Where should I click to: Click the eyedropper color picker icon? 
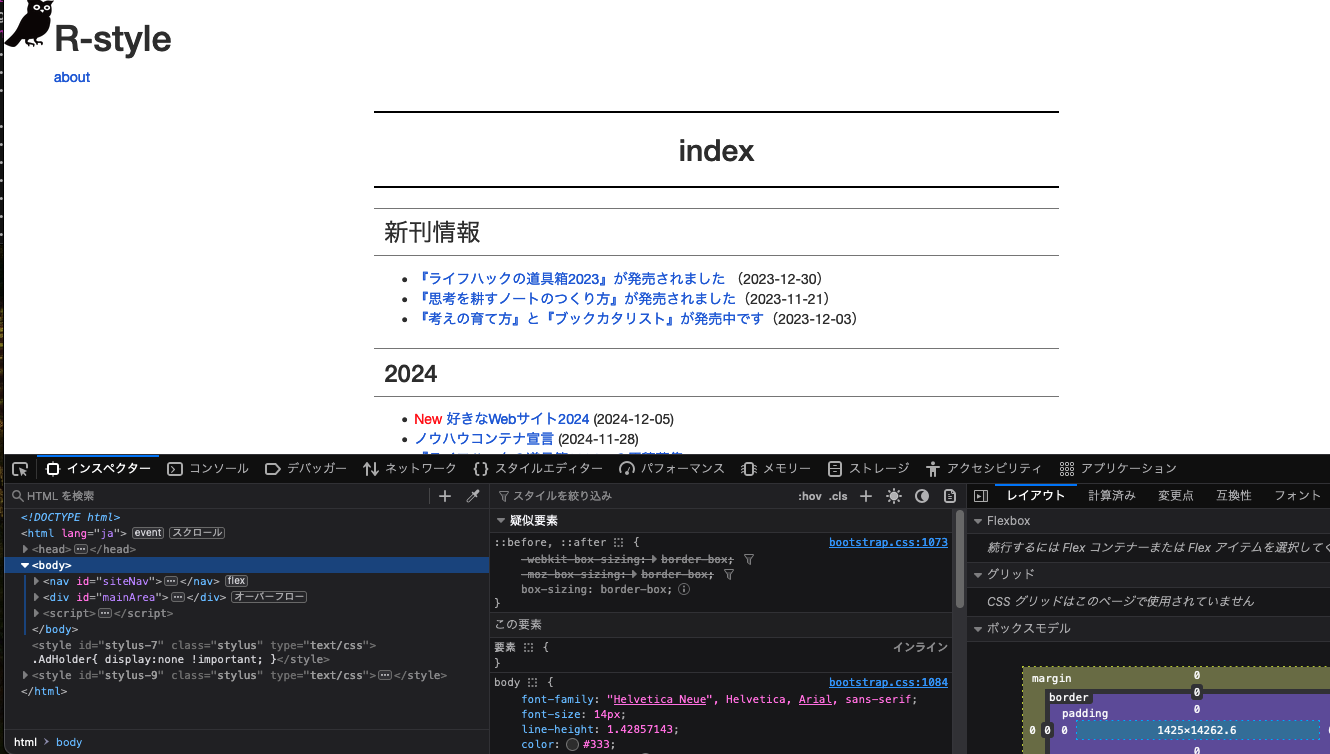coord(473,496)
